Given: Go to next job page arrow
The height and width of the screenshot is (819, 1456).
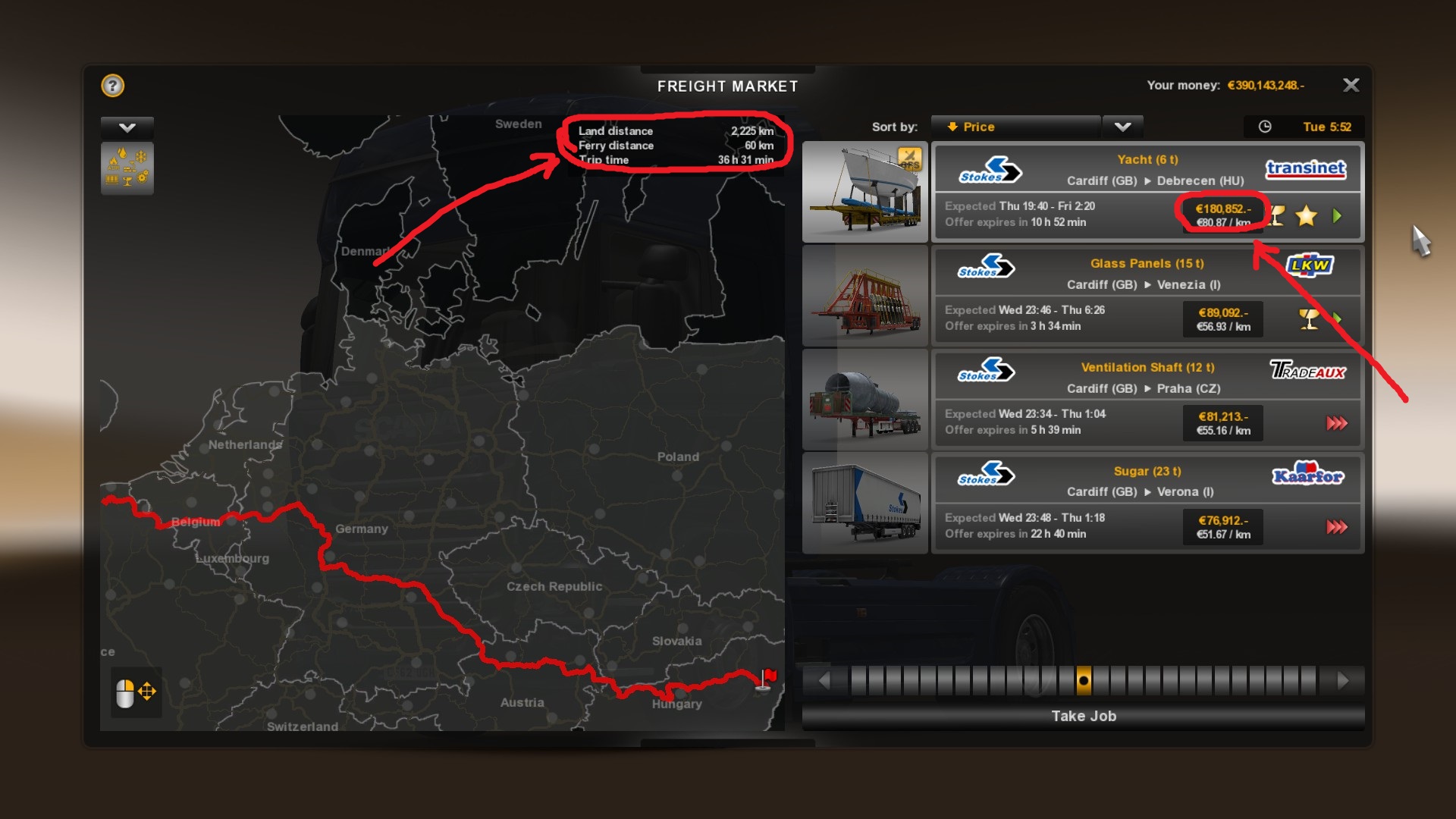Looking at the screenshot, I should (1342, 681).
